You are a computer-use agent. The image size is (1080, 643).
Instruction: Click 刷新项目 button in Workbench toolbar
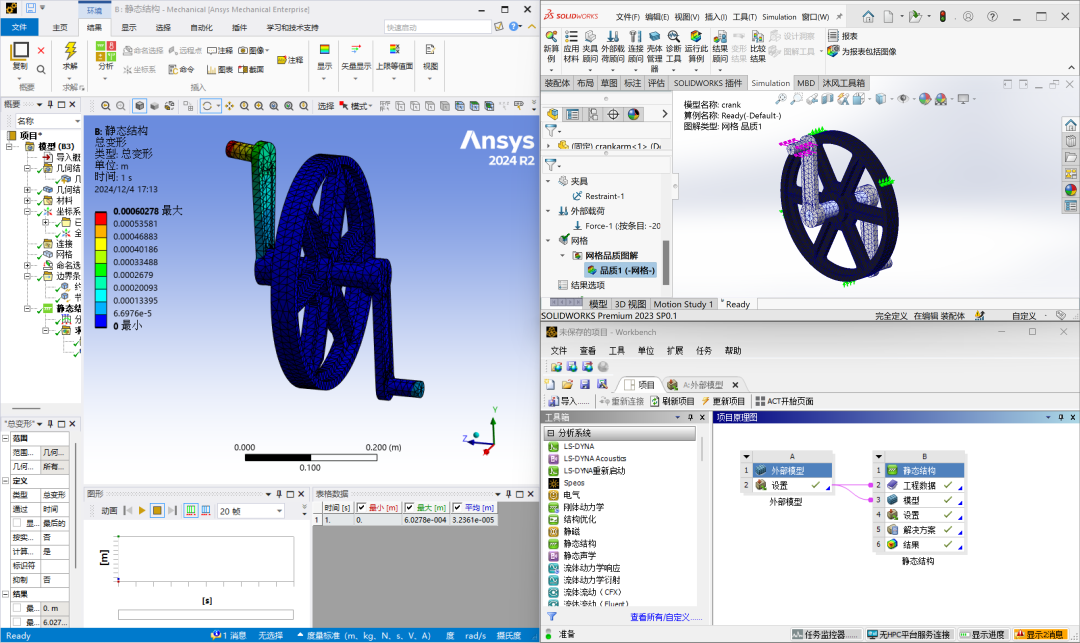tap(673, 401)
